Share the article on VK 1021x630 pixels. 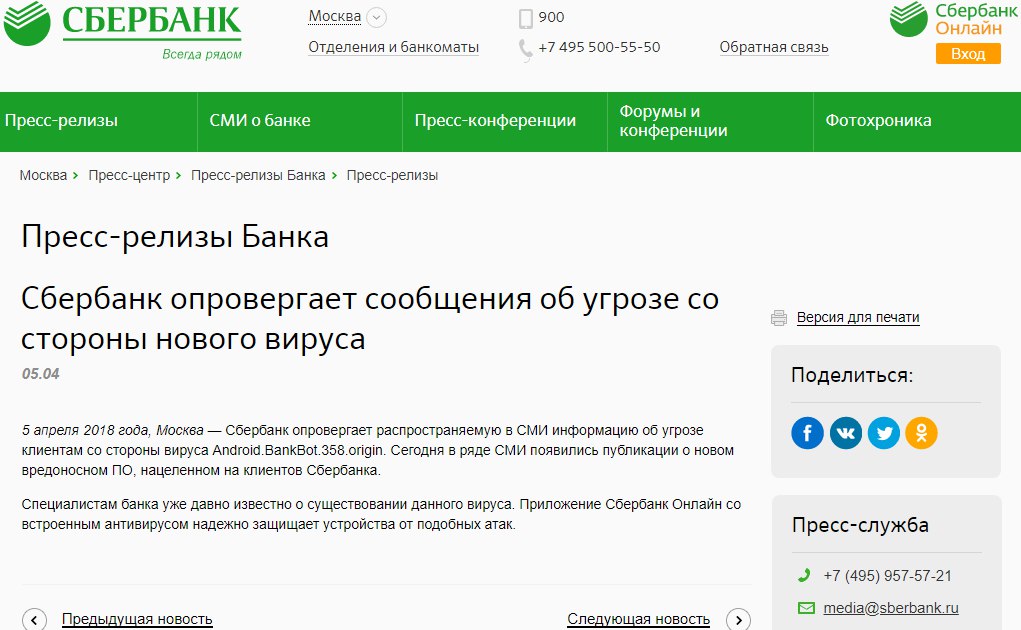[845, 433]
